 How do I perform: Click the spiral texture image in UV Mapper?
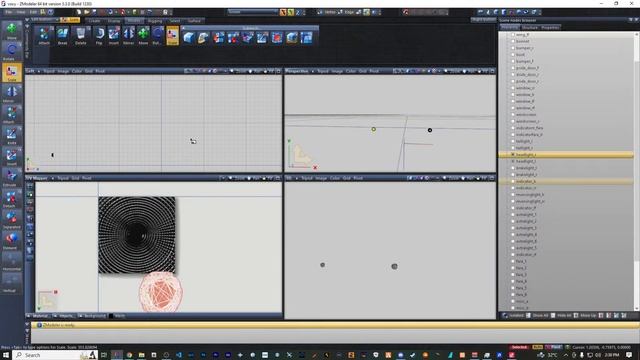pyautogui.click(x=137, y=235)
